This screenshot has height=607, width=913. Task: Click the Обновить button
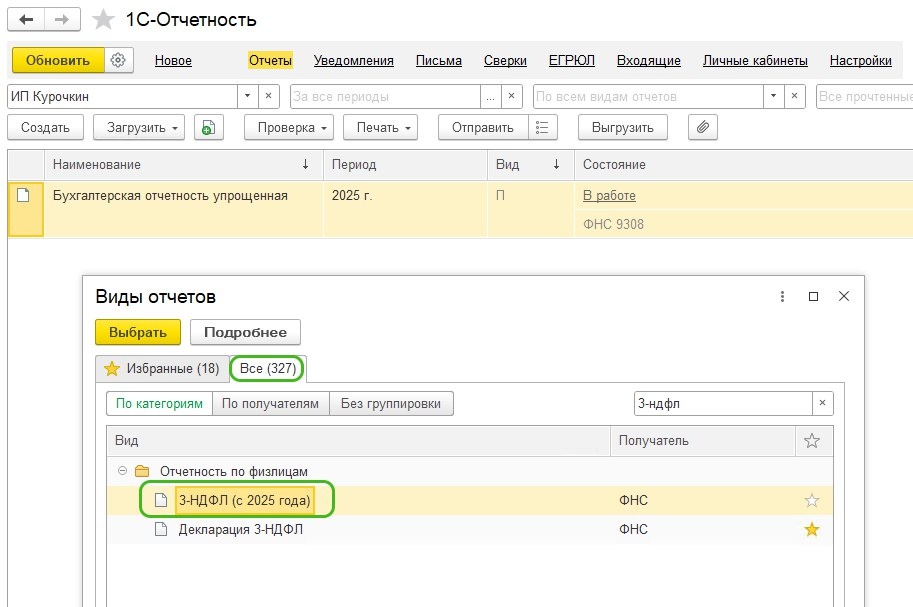click(x=58, y=60)
